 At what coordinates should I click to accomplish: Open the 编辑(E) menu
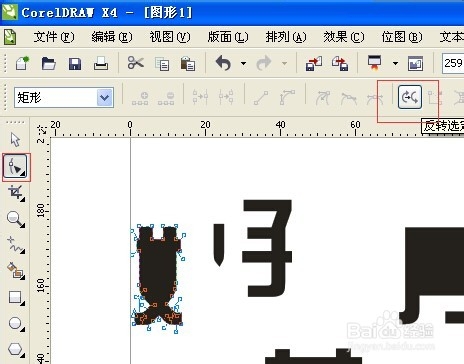tap(112, 37)
